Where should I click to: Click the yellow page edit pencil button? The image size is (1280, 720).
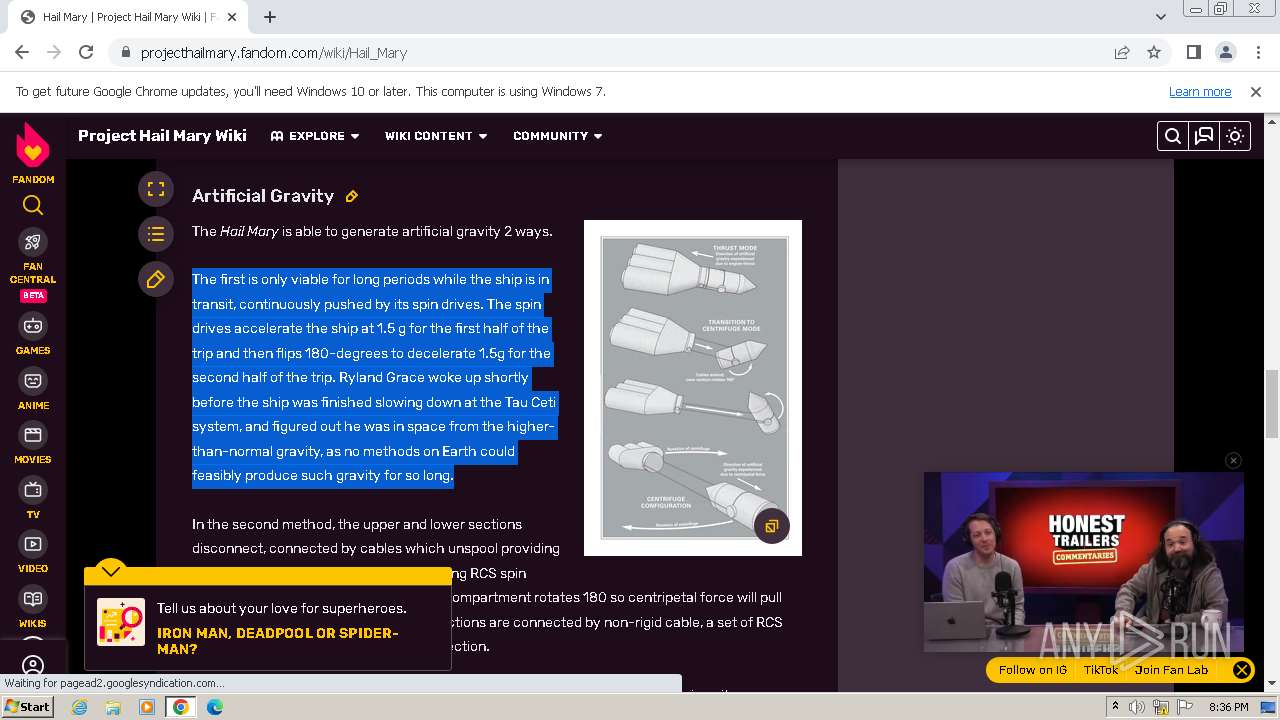click(156, 280)
